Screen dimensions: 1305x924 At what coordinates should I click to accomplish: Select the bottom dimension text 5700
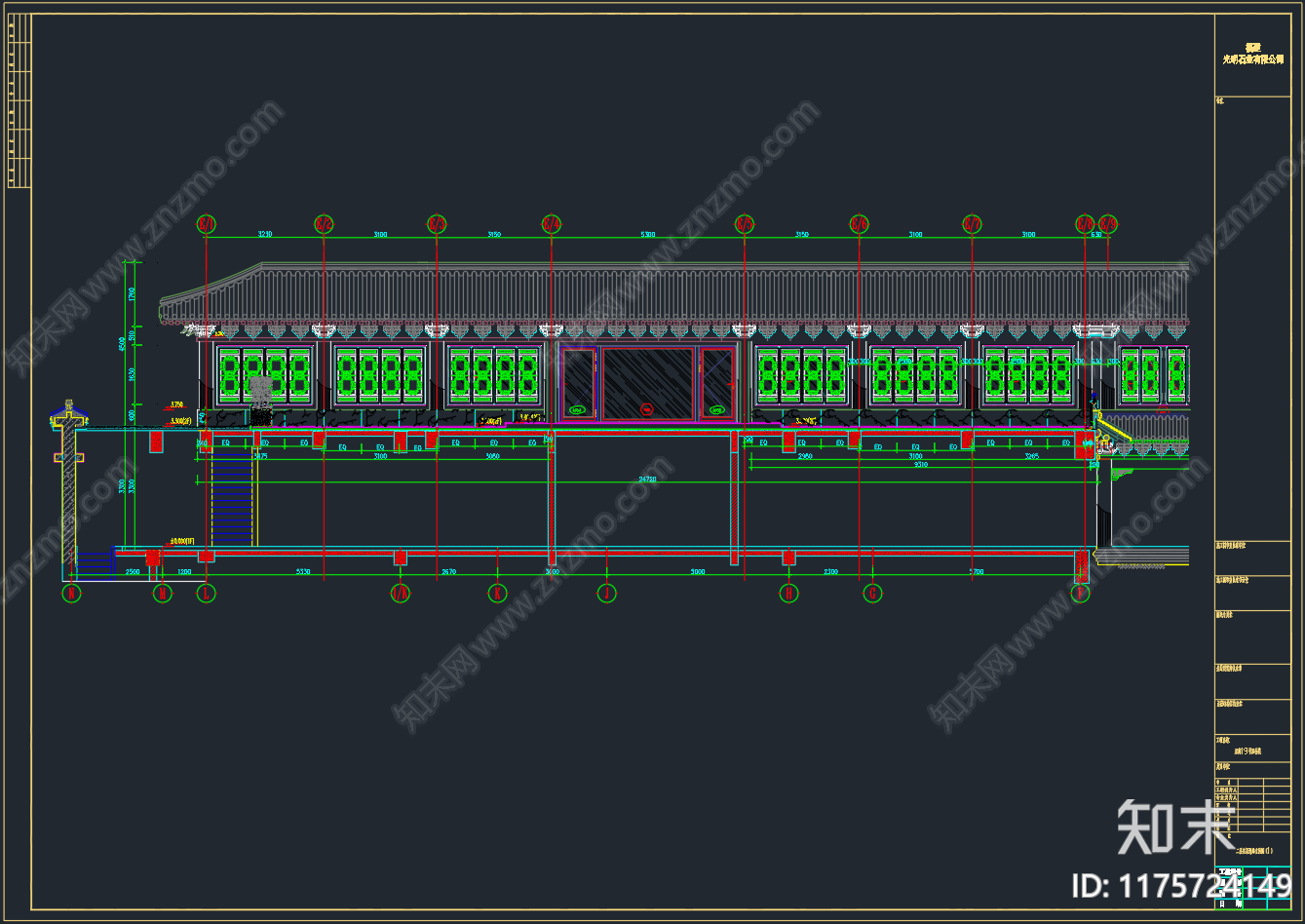tap(977, 572)
